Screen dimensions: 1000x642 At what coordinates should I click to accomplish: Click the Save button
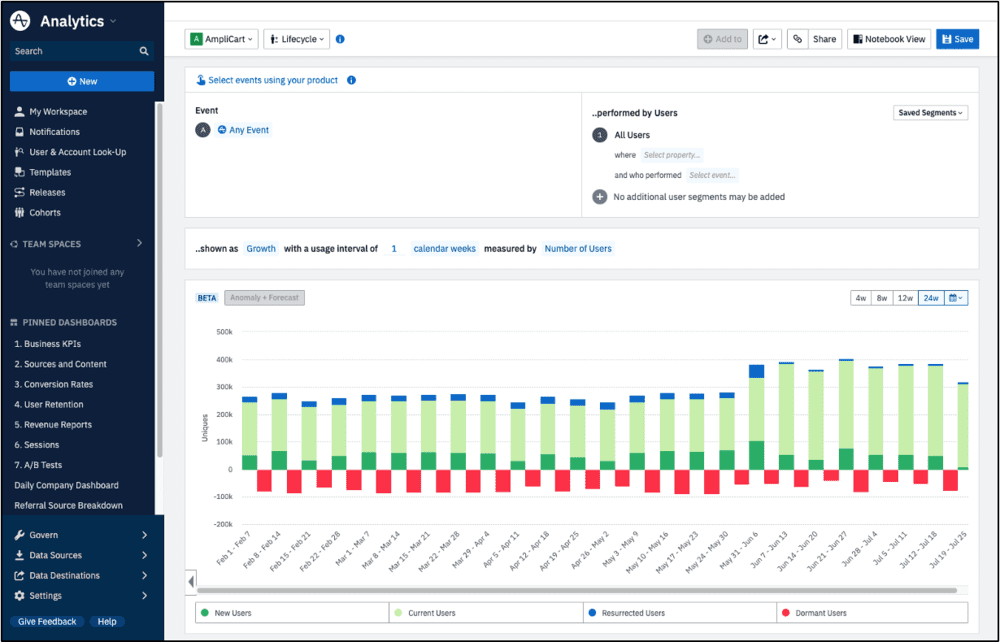tap(957, 39)
